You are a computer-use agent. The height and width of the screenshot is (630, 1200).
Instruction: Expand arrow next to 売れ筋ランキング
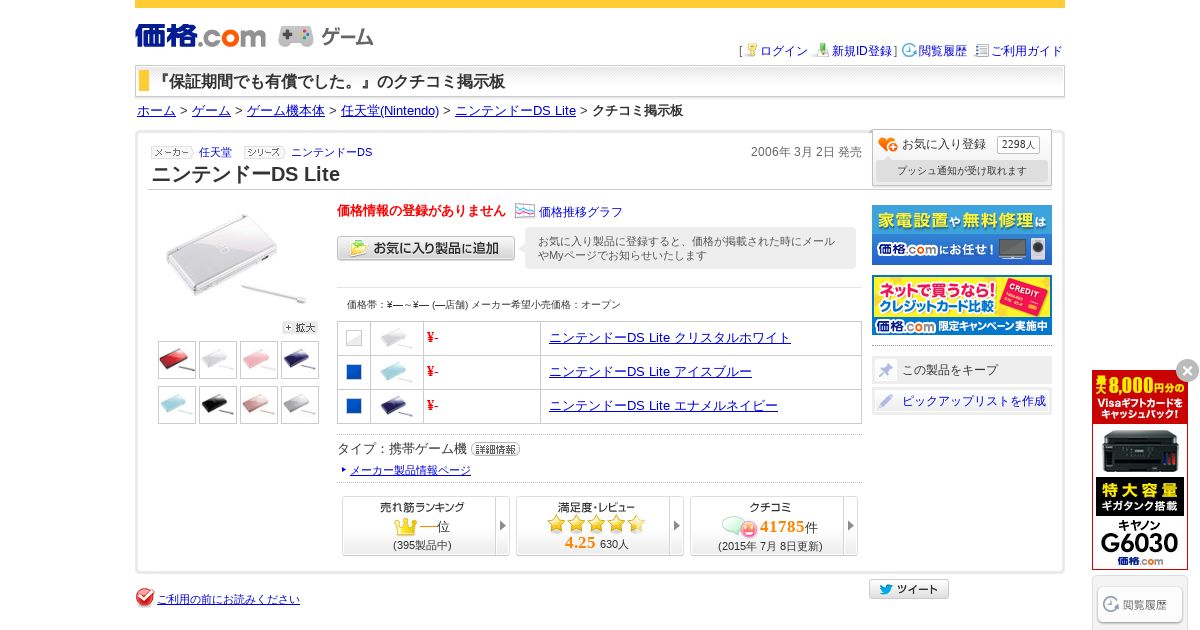coord(503,526)
